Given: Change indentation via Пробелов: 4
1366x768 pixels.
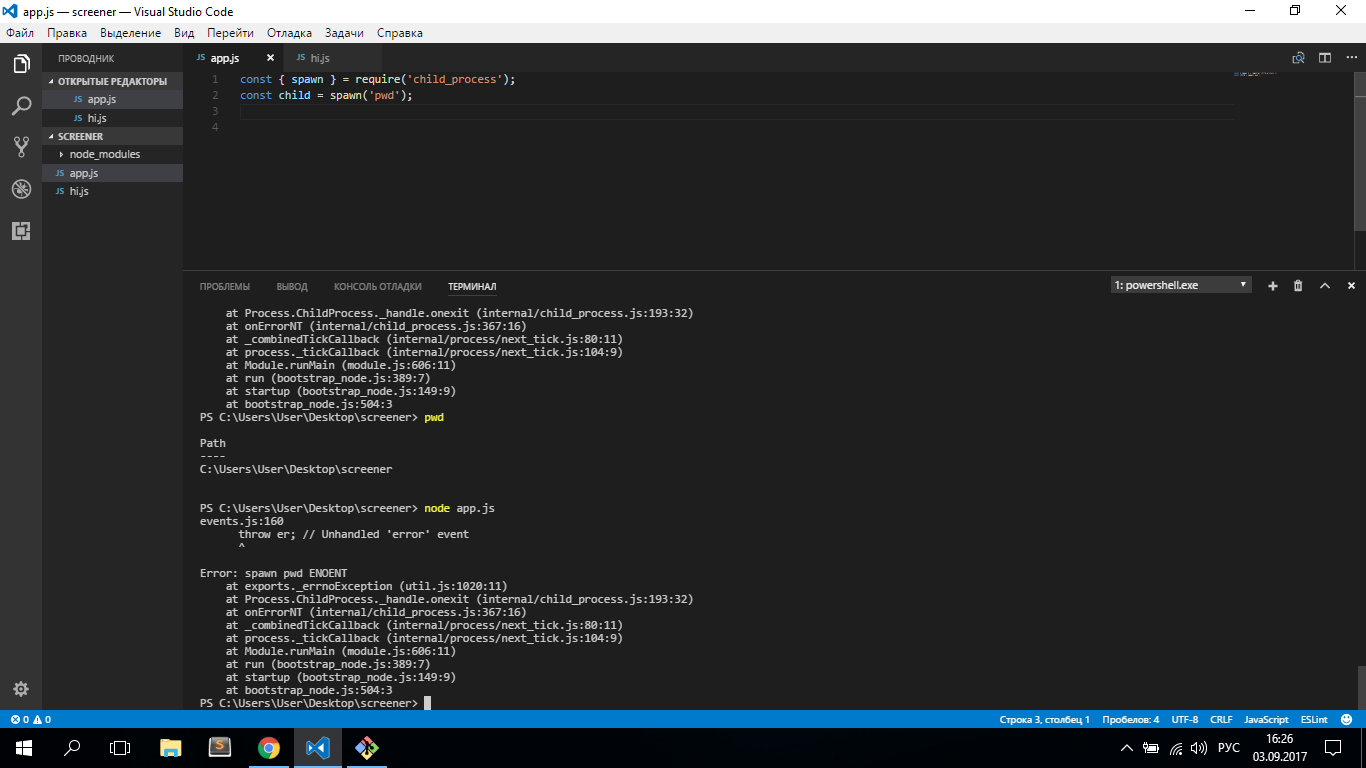Looking at the screenshot, I should (1130, 719).
